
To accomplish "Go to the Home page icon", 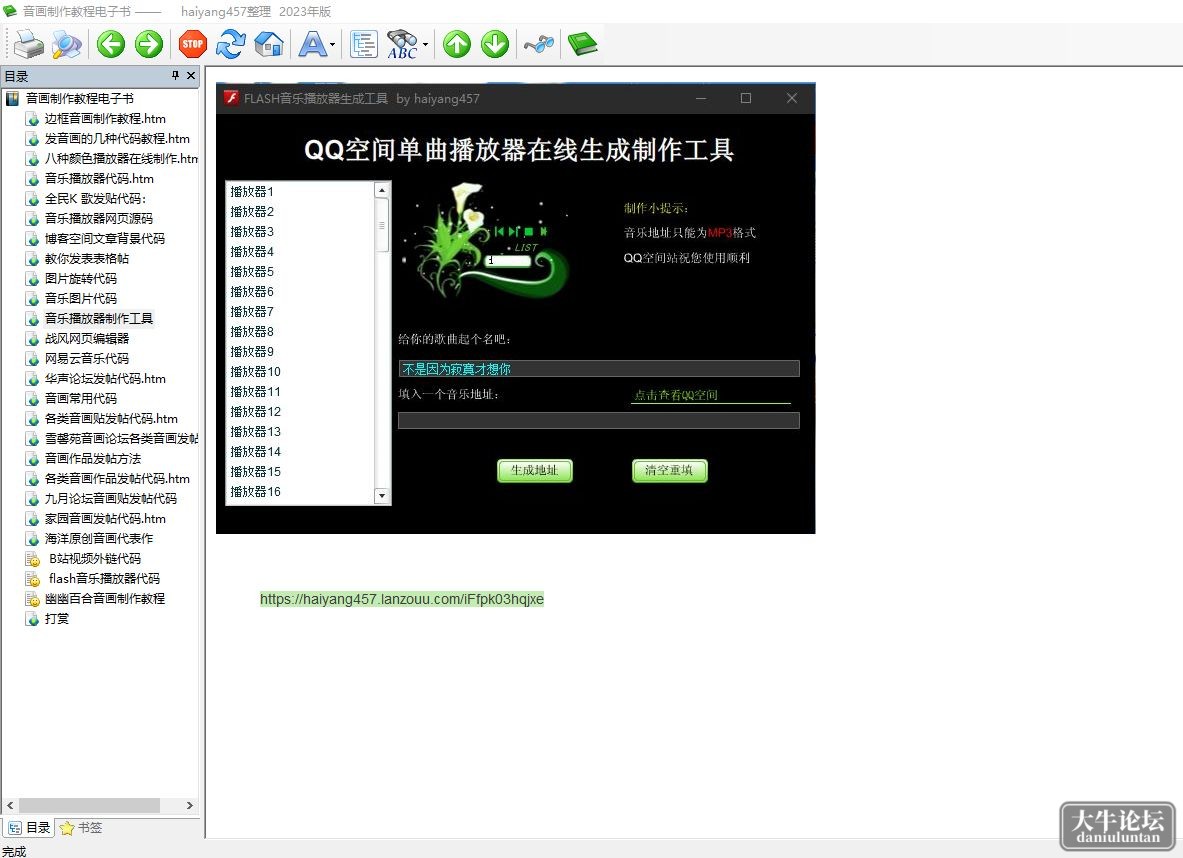I will [269, 45].
